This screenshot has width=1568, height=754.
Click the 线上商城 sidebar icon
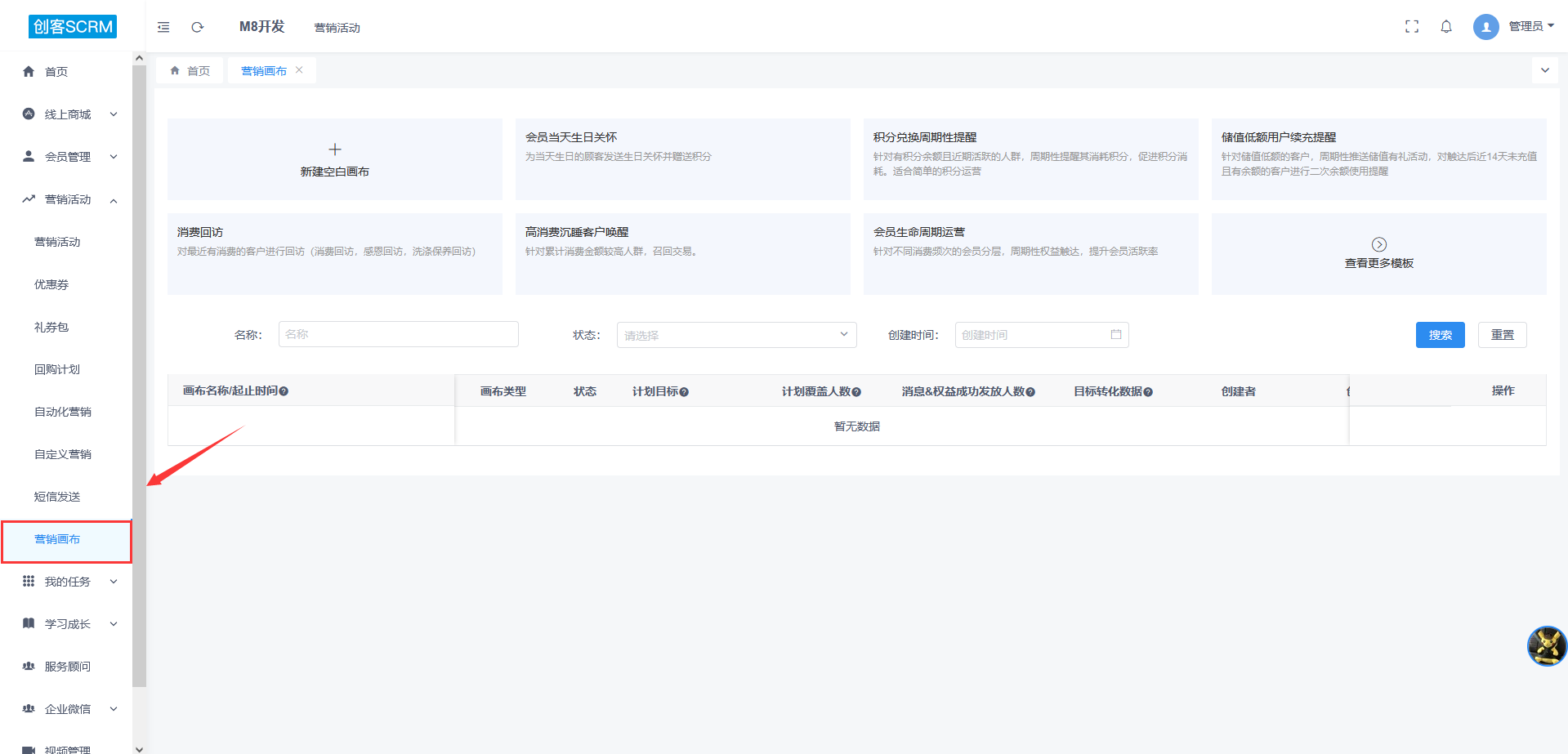coord(29,114)
